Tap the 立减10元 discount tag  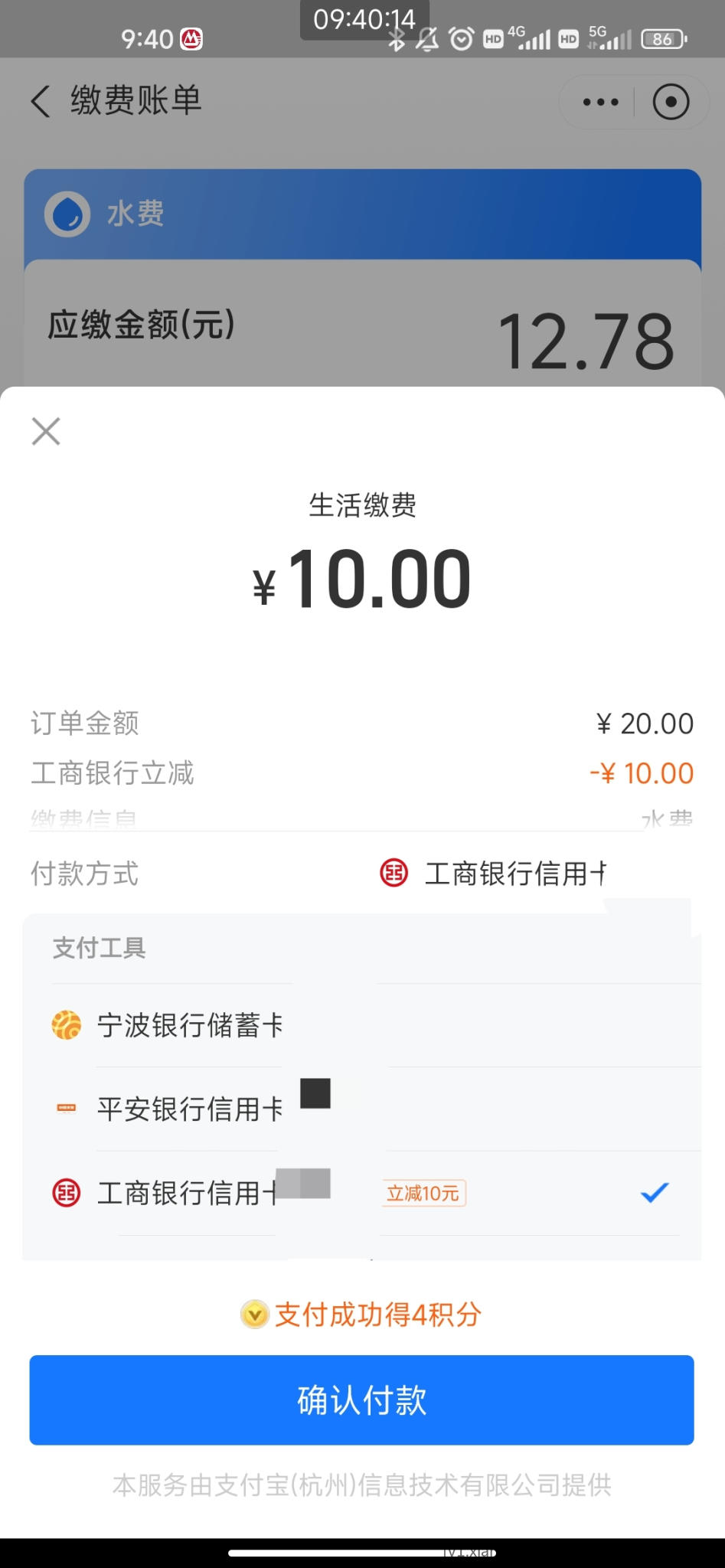click(423, 1193)
